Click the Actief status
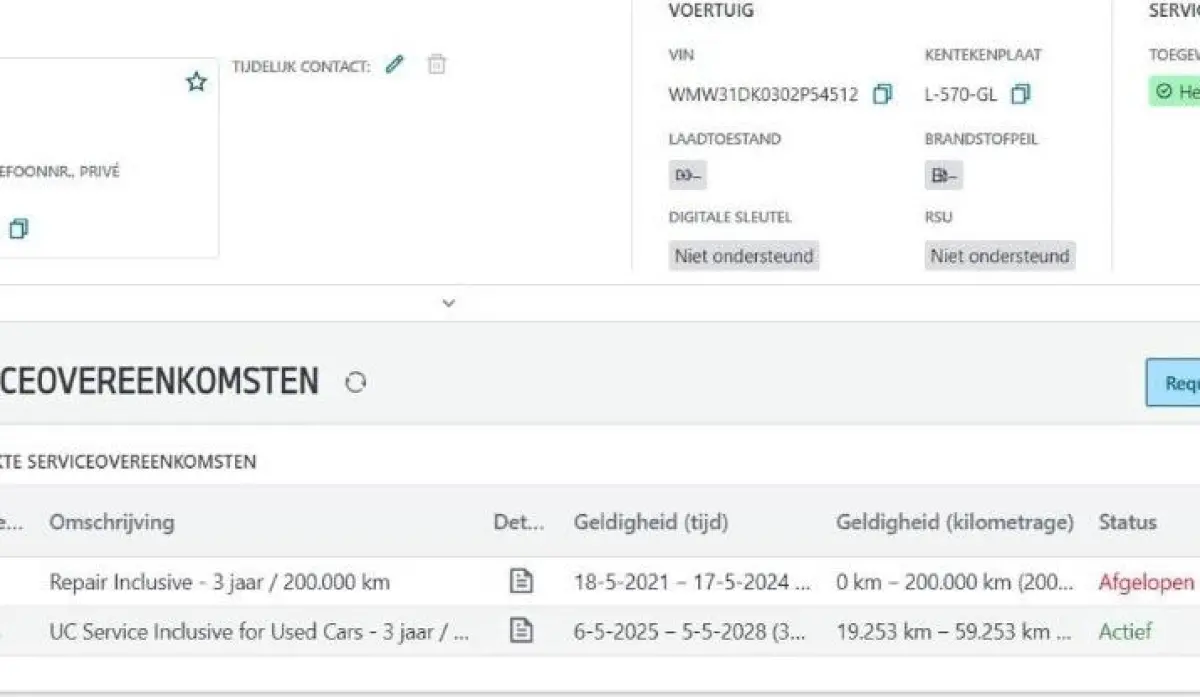Viewport: 1200px width, 697px height. 1125,631
